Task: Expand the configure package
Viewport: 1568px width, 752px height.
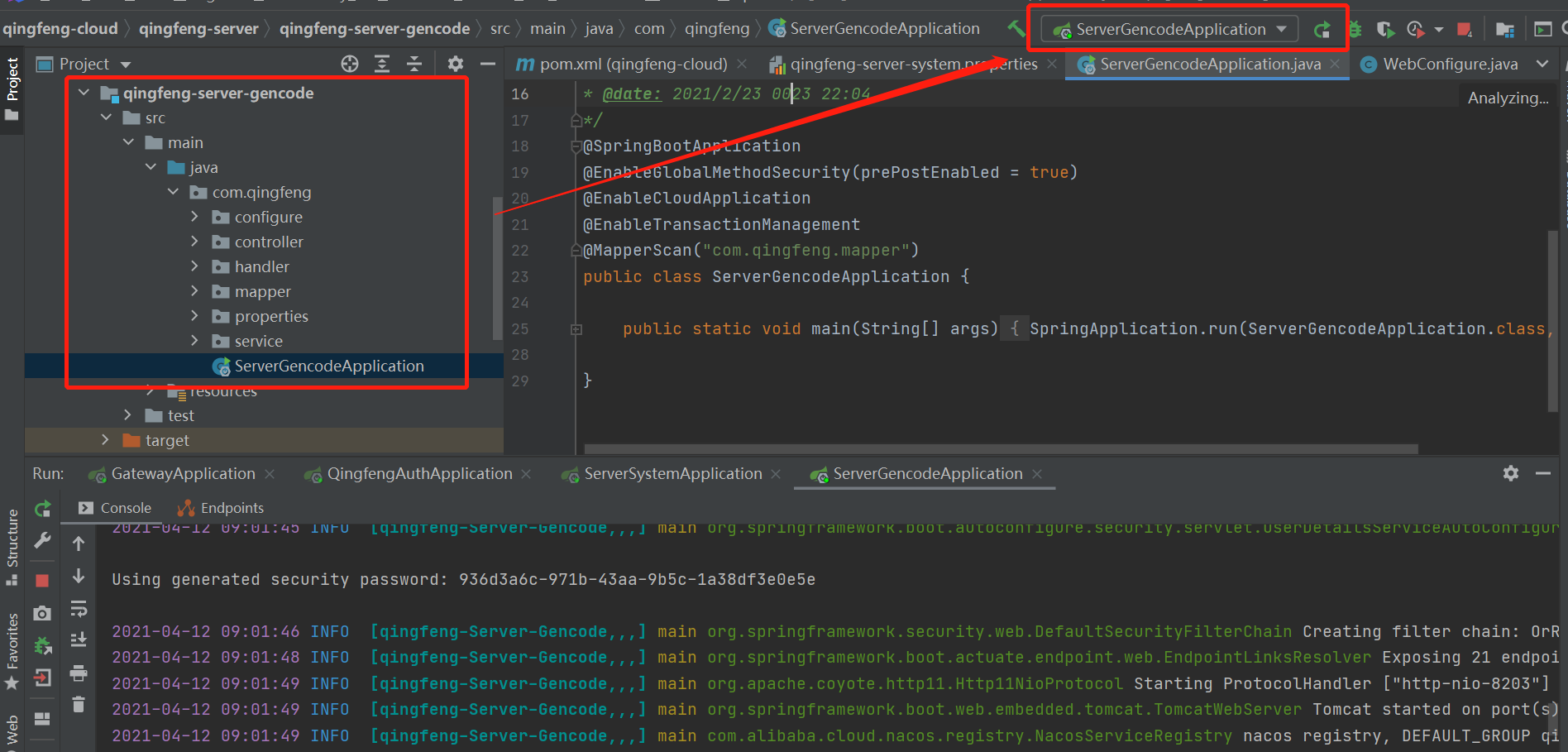Action: click(195, 217)
